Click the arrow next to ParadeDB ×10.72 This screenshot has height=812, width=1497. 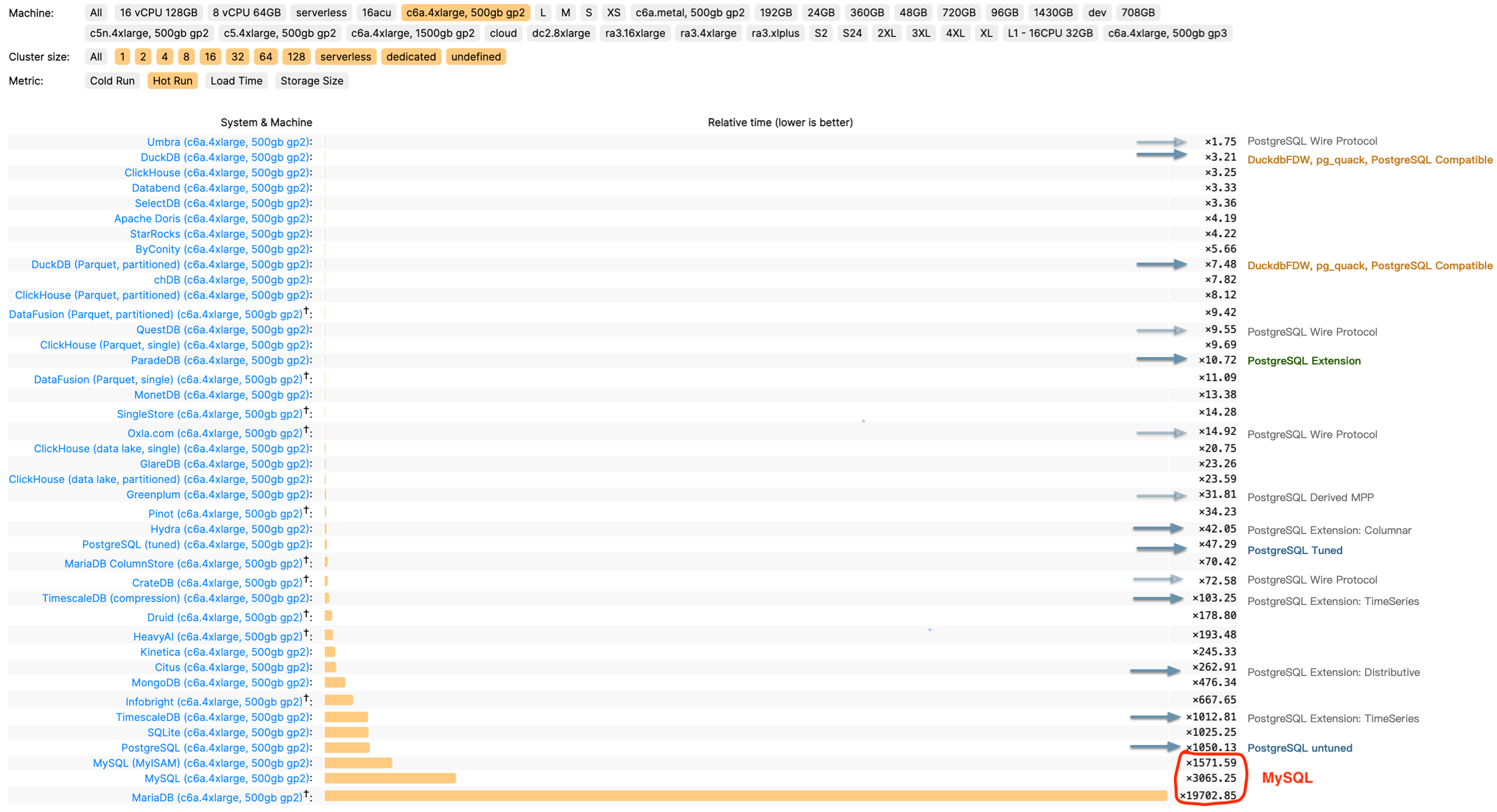click(x=1161, y=360)
